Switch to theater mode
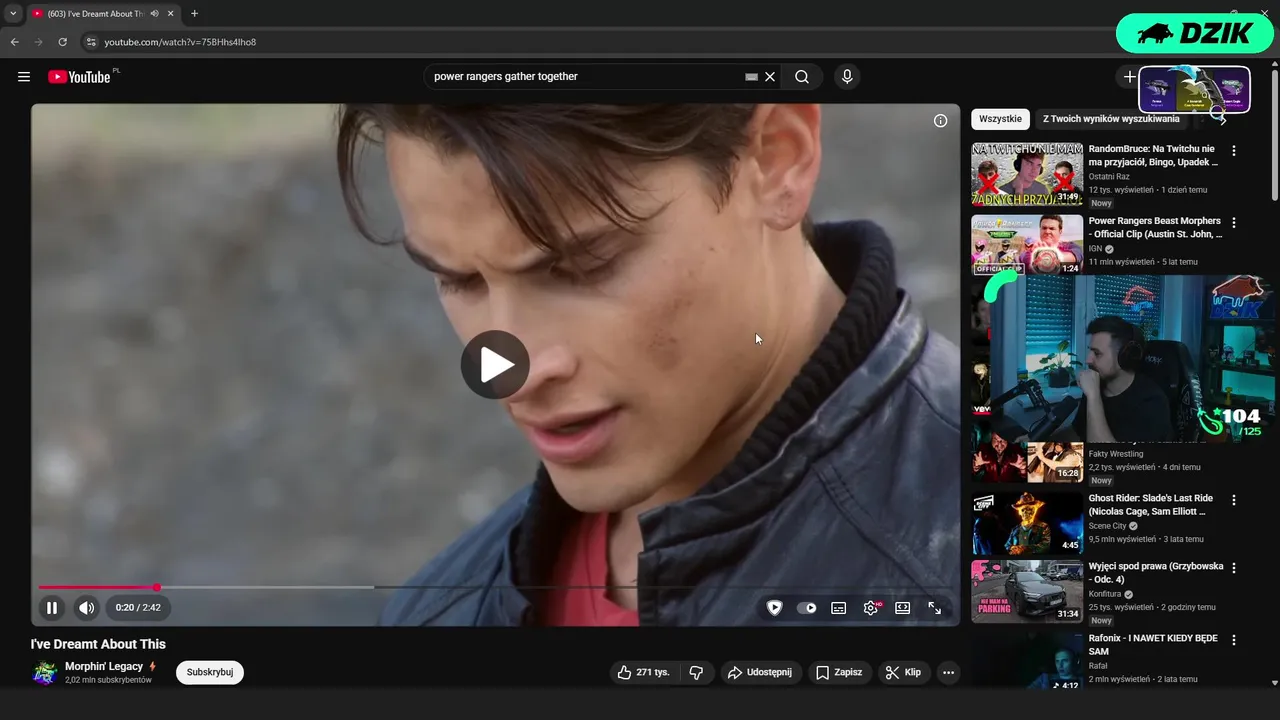Viewport: 1280px width, 720px height. [903, 607]
